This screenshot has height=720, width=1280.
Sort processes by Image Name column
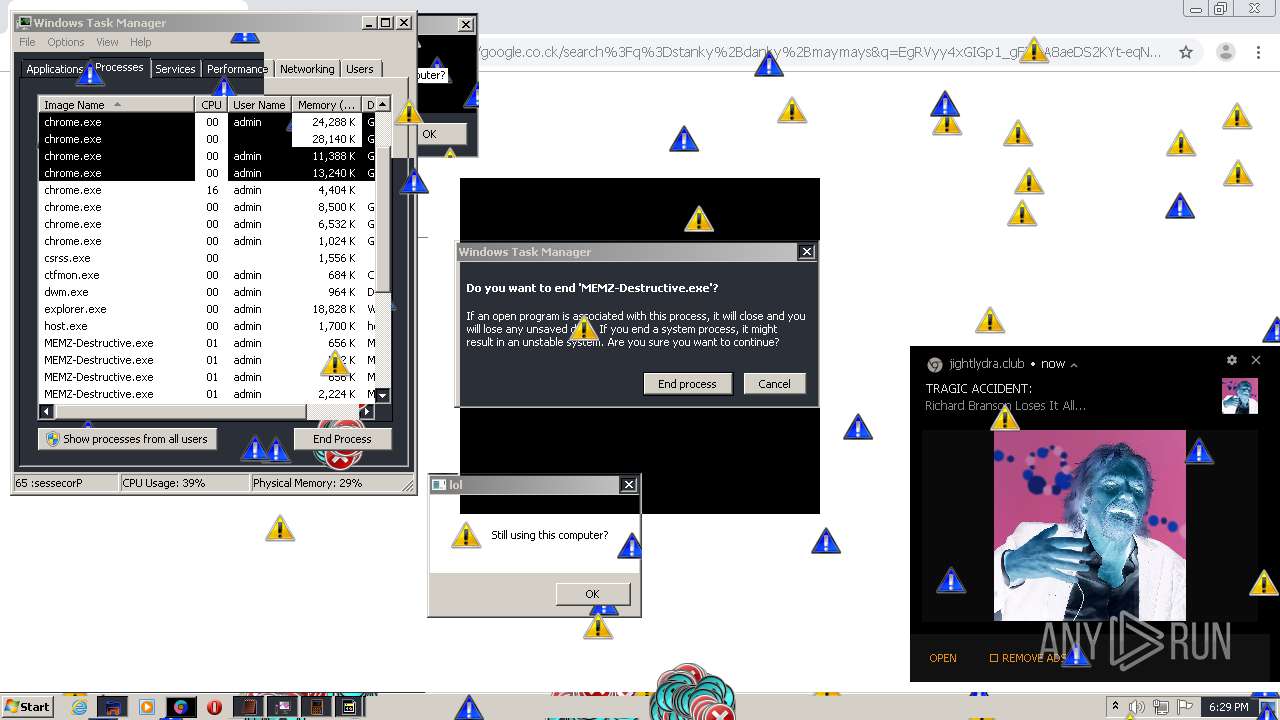coord(117,104)
